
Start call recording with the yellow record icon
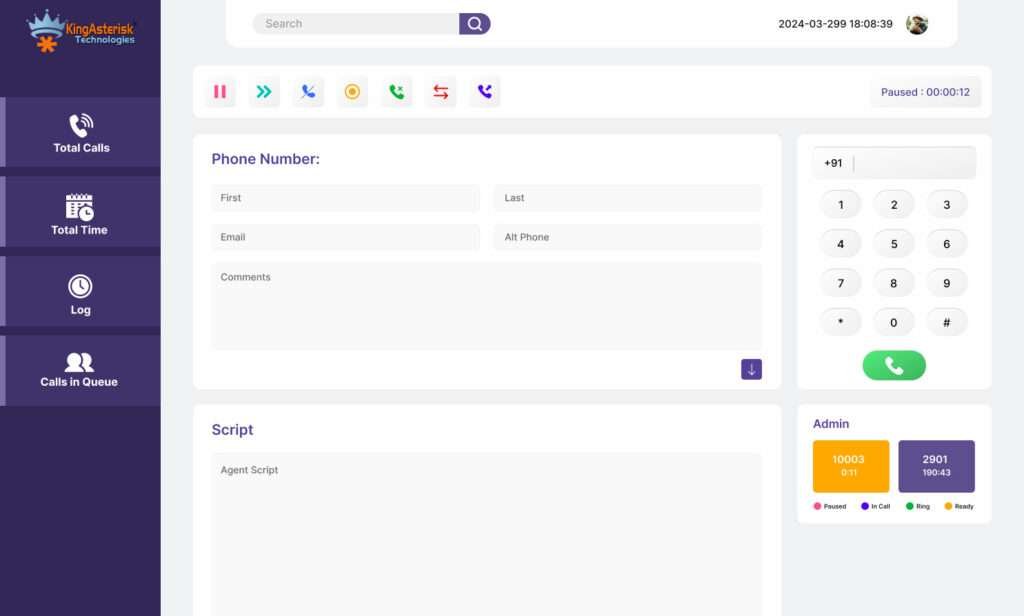point(352,91)
